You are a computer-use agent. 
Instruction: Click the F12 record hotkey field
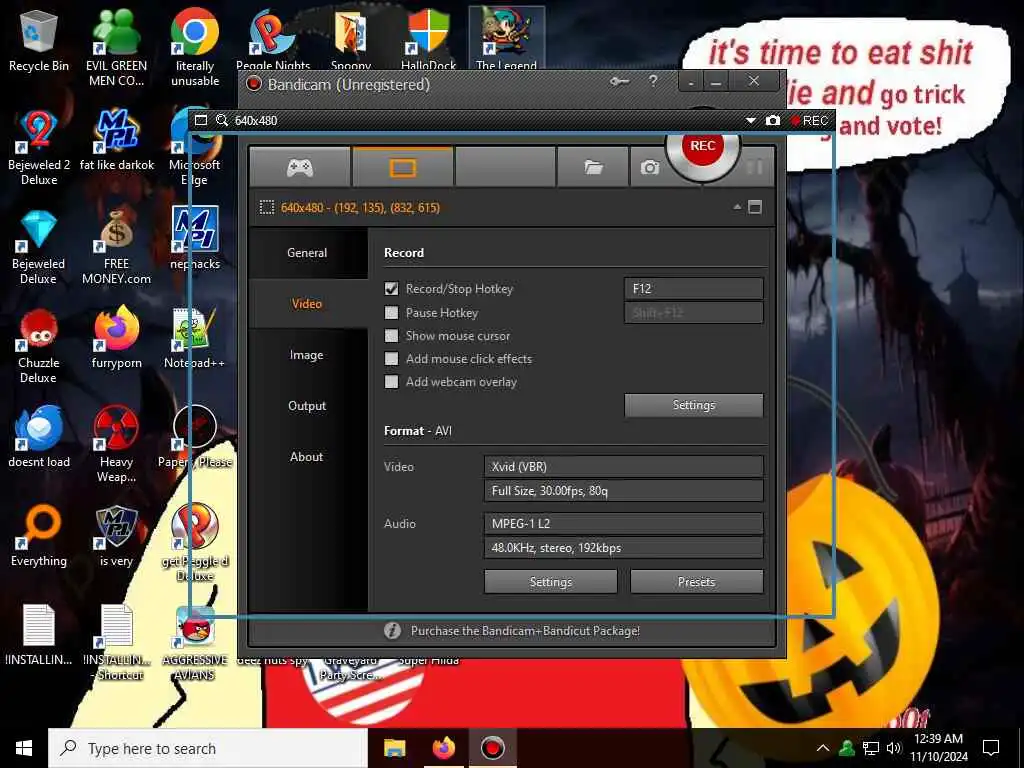click(694, 289)
